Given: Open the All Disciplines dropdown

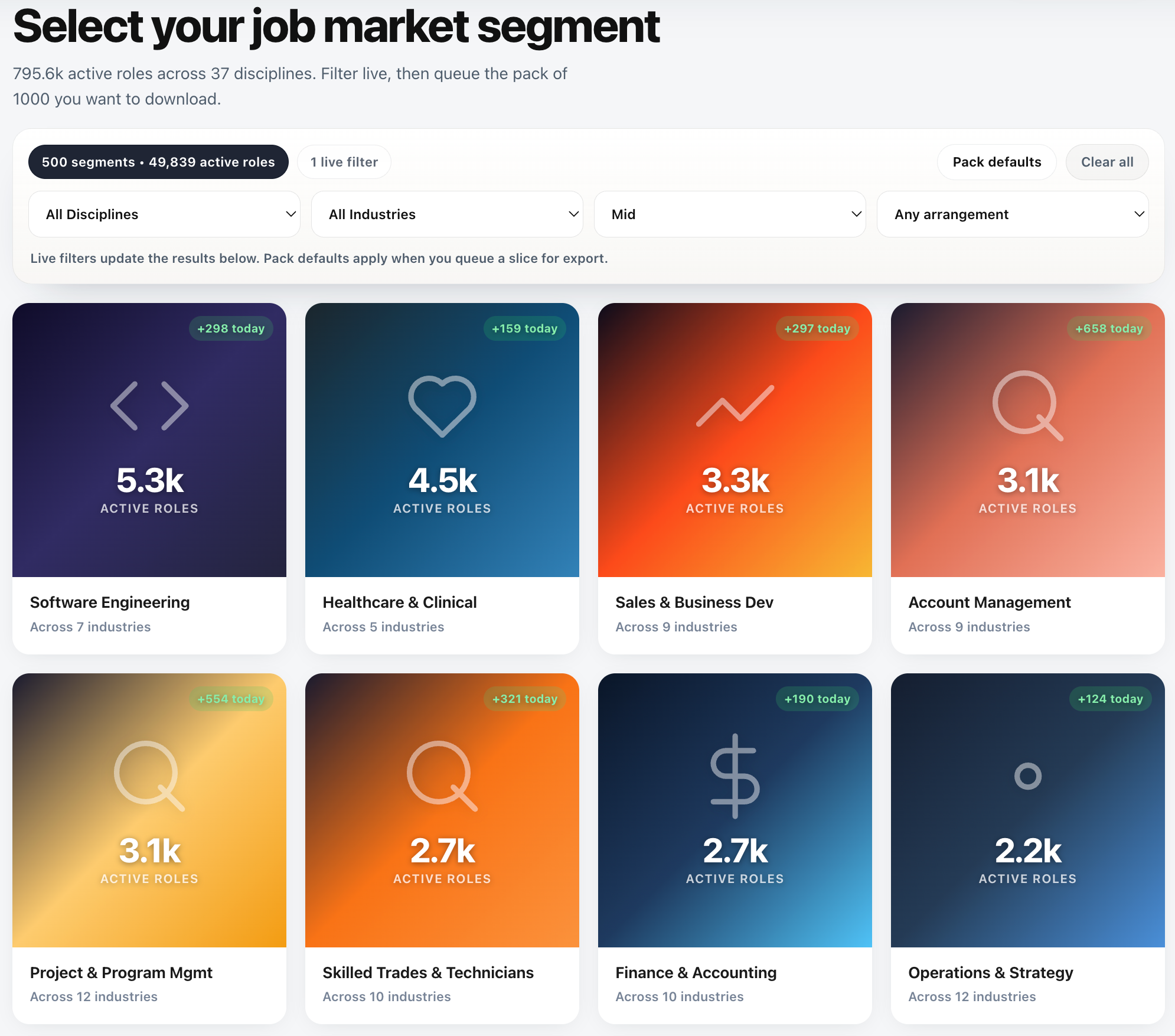Looking at the screenshot, I should click(164, 214).
